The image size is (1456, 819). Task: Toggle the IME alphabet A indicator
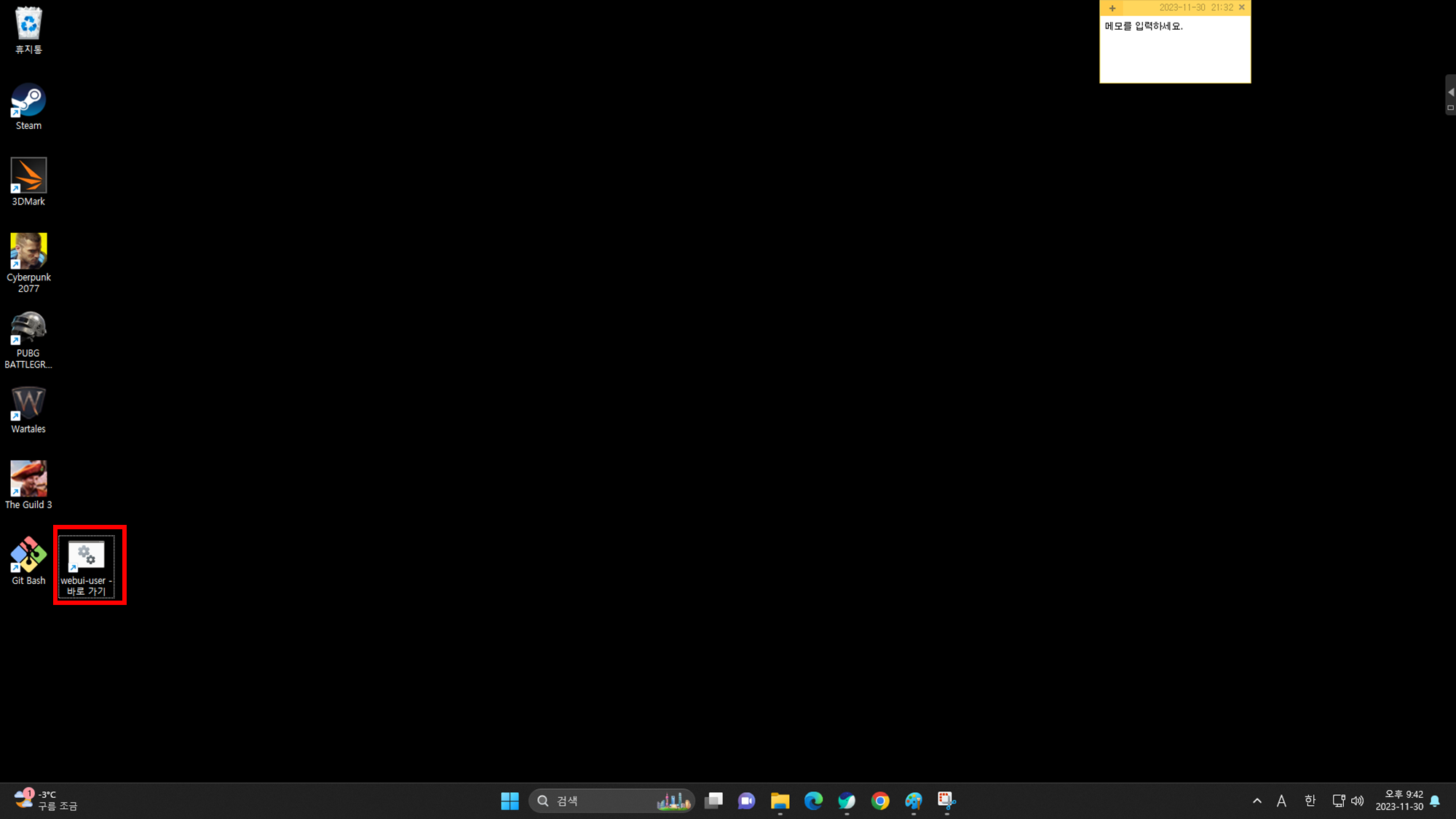[1281, 801]
